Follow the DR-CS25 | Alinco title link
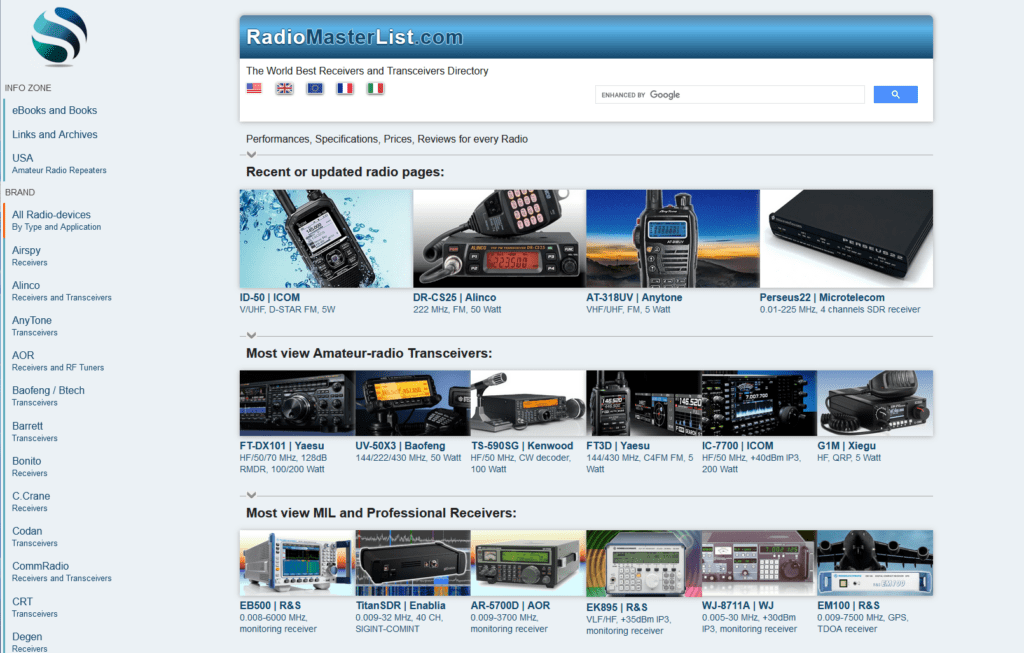The height and width of the screenshot is (653, 1024). pyautogui.click(x=455, y=298)
